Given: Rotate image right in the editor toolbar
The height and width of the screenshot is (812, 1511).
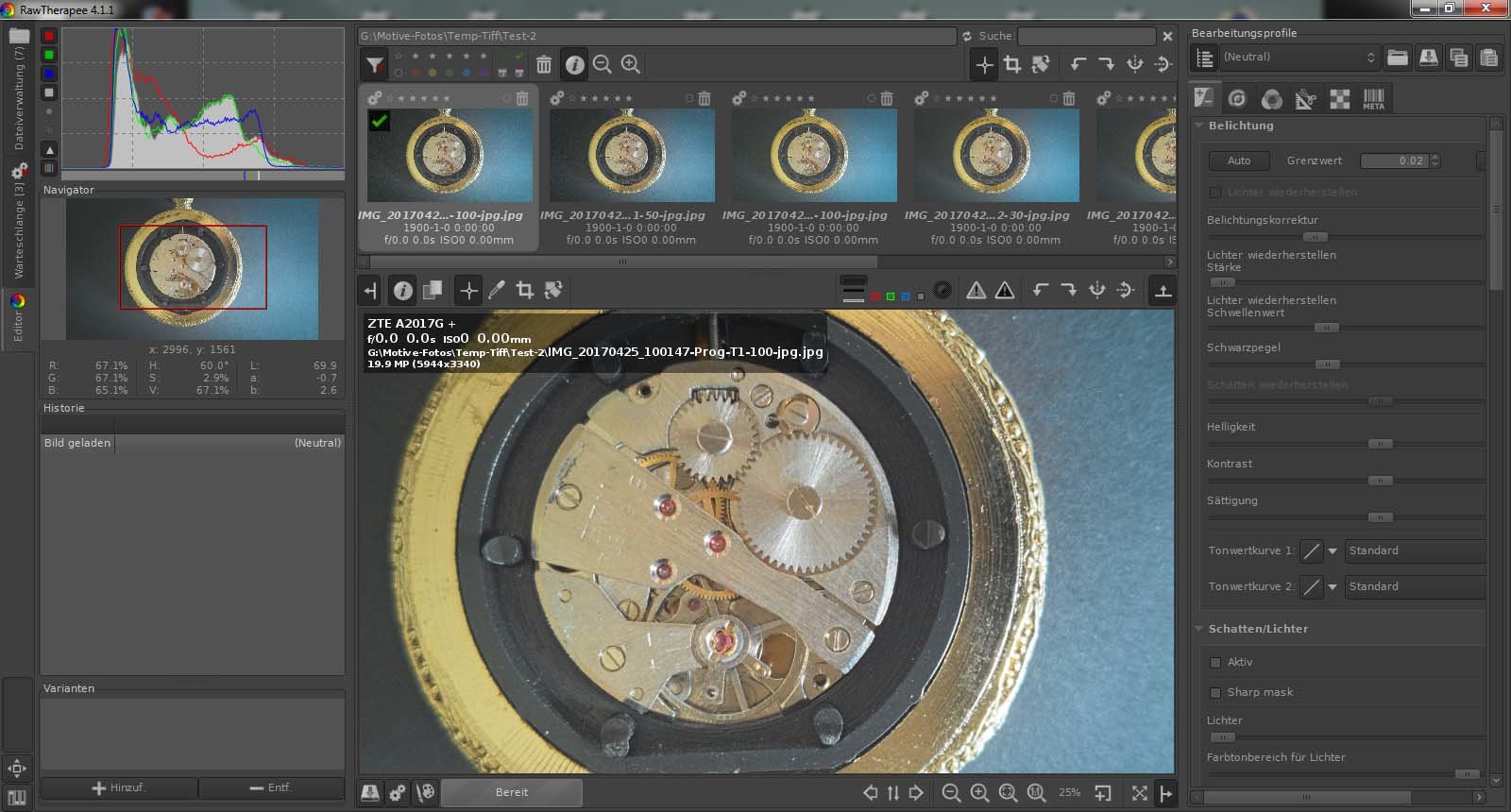Looking at the screenshot, I should tap(1068, 290).
